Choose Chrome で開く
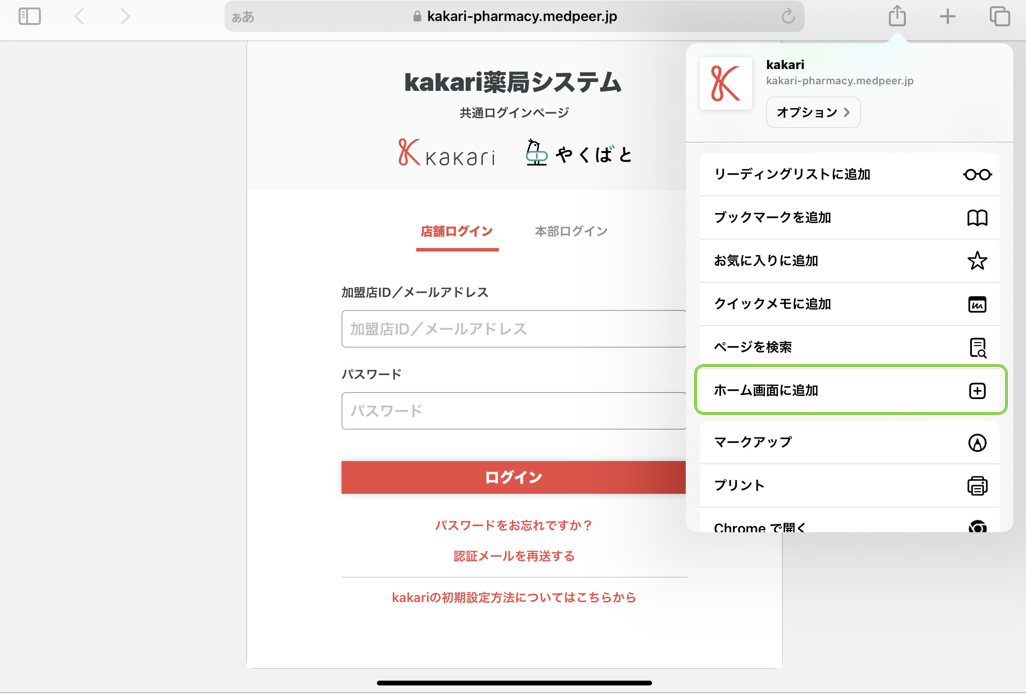This screenshot has width=1026, height=694. pos(849,520)
